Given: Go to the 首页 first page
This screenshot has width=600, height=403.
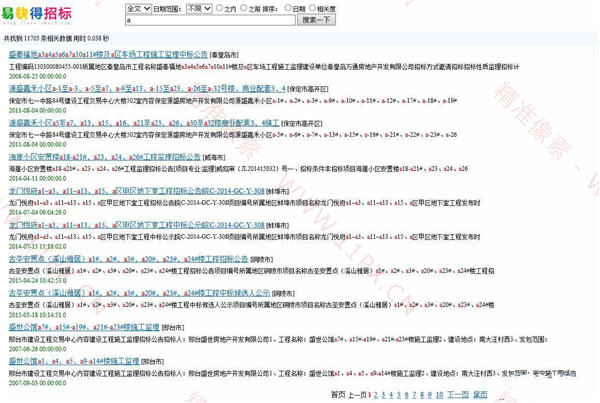Looking at the screenshot, I should click(x=338, y=395).
